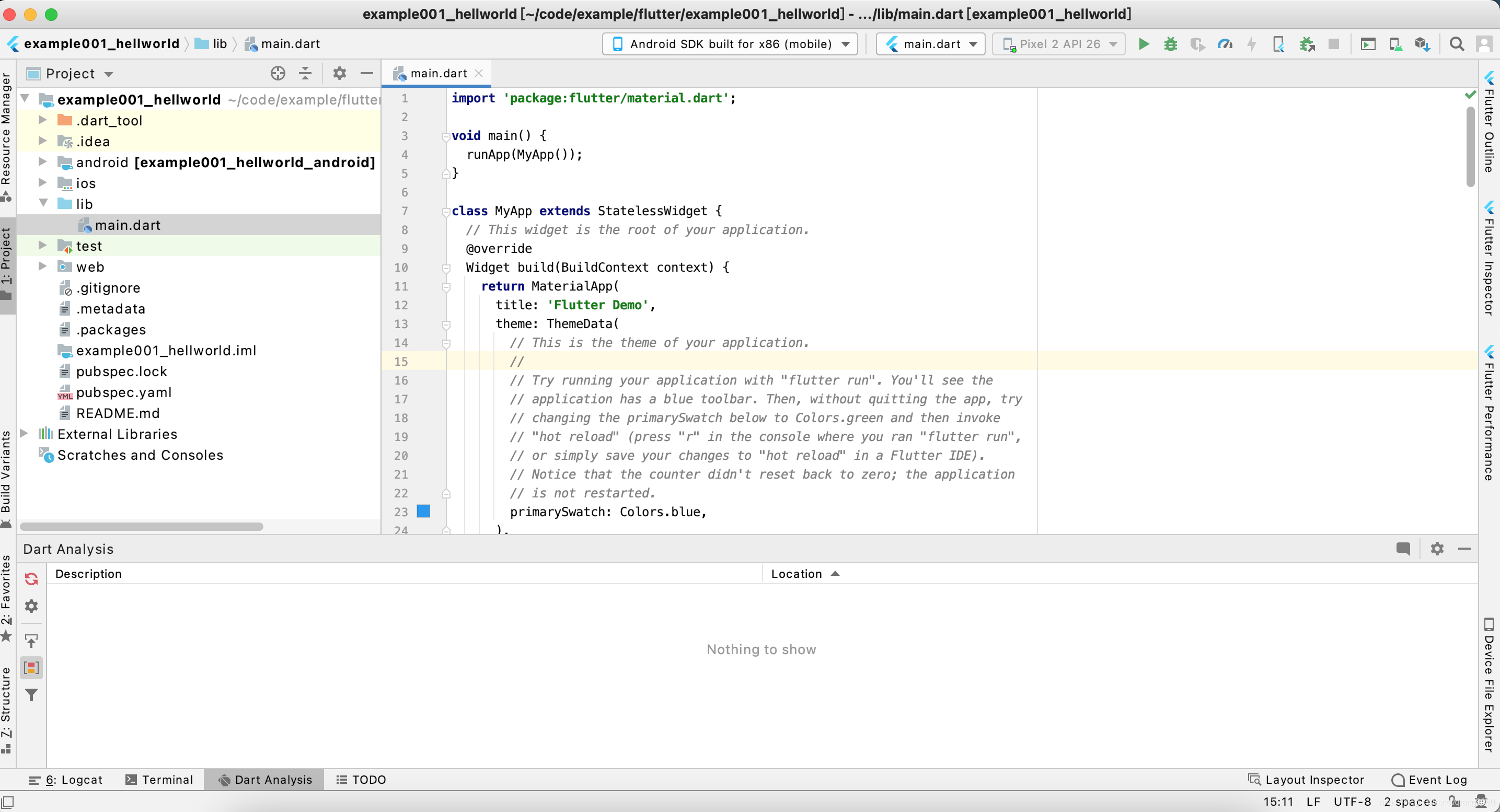Viewport: 1500px width, 812px height.
Task: Open the Event Log button
Action: click(1429, 780)
